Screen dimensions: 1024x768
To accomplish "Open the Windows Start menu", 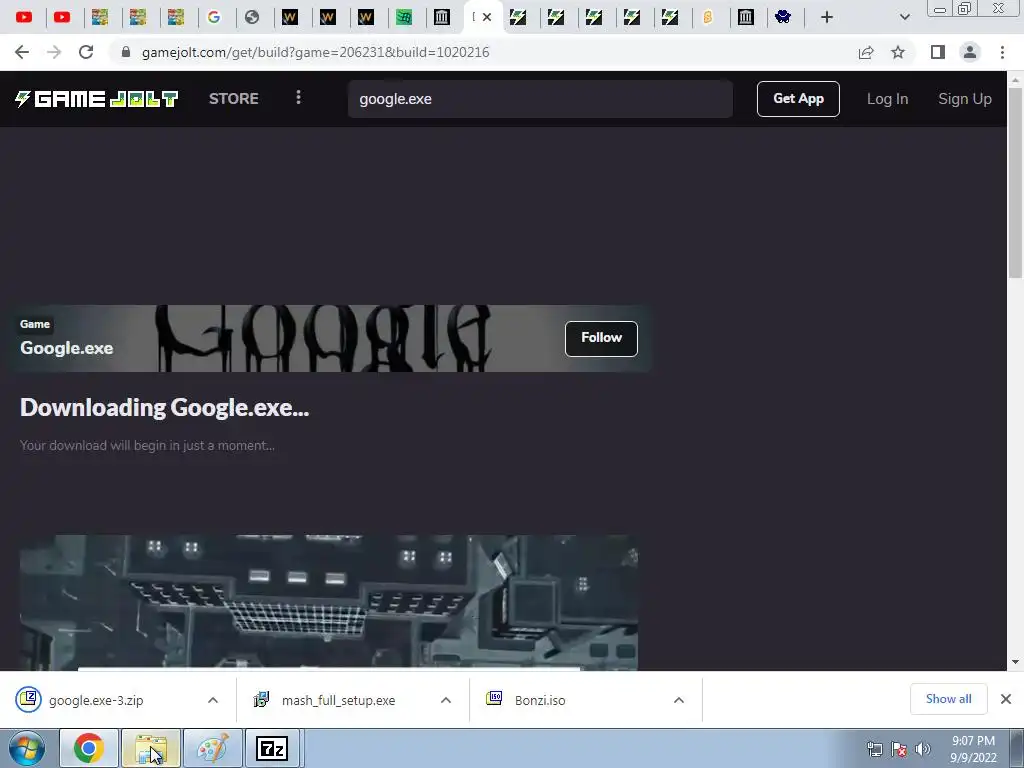I will point(26,748).
